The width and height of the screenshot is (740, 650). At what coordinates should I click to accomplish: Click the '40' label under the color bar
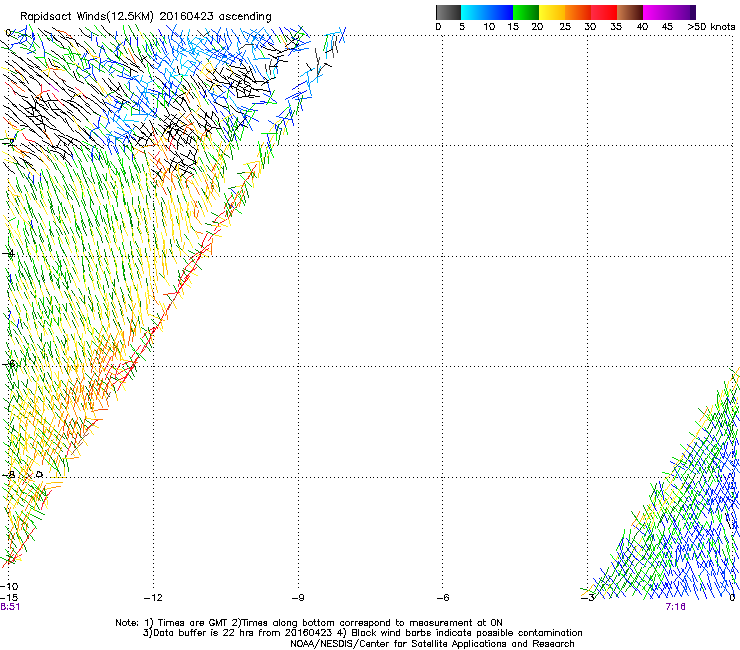(x=642, y=27)
